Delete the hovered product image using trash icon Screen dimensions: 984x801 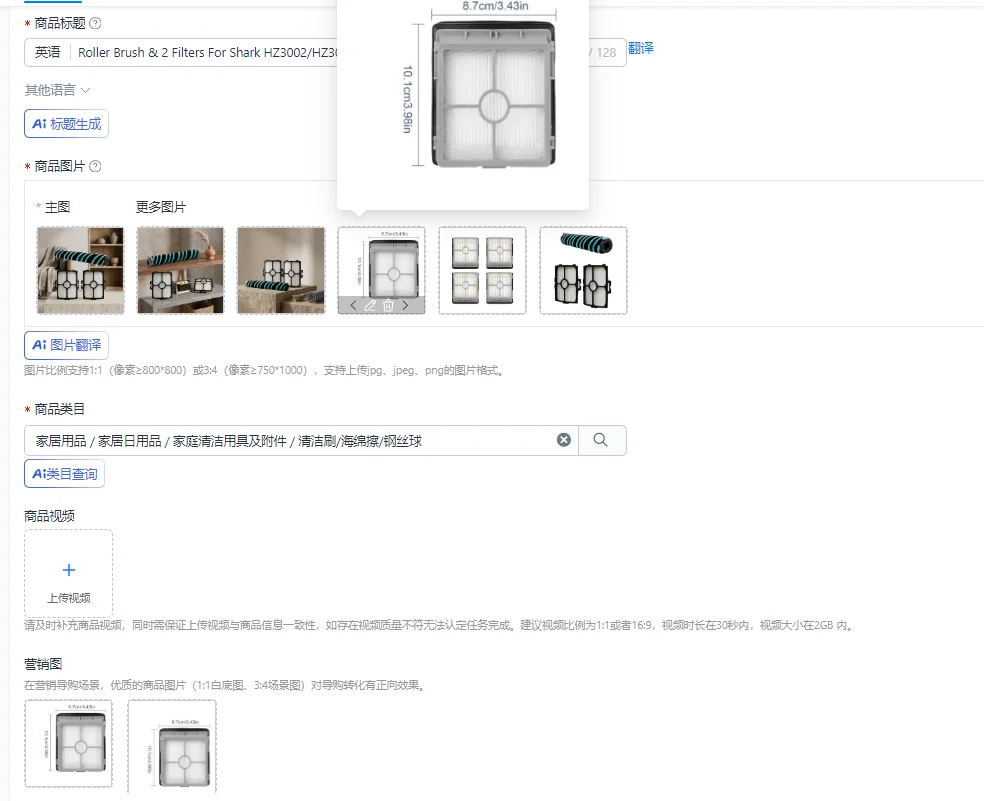point(388,305)
